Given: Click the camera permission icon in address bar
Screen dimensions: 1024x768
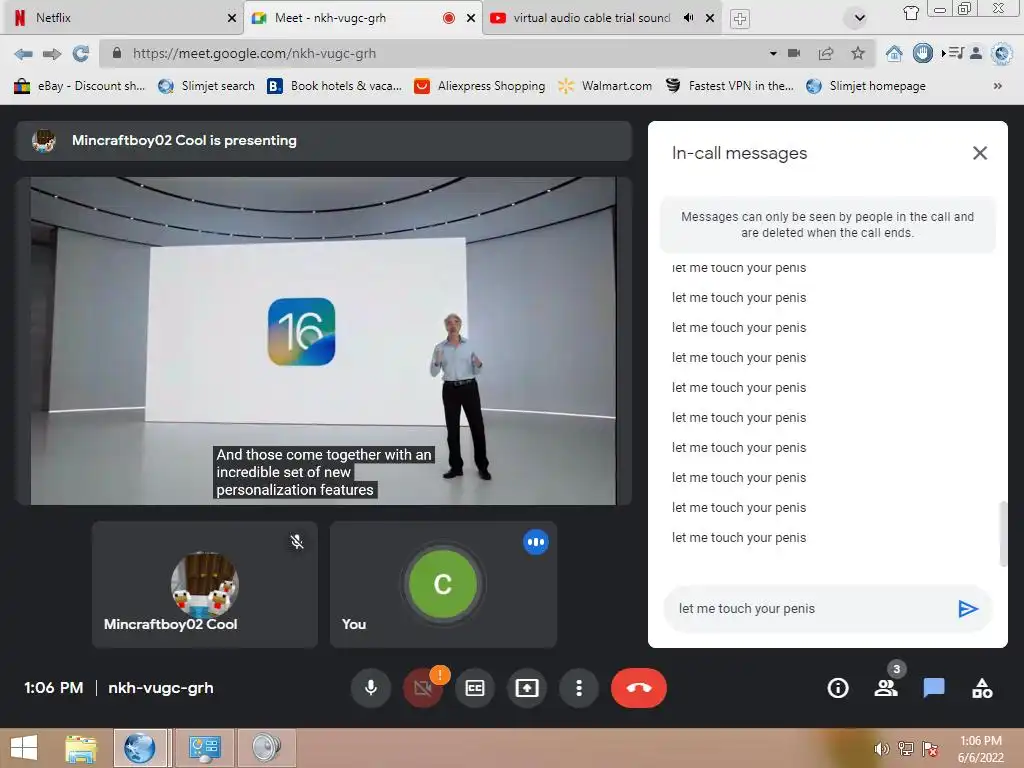Looking at the screenshot, I should coord(794,54).
